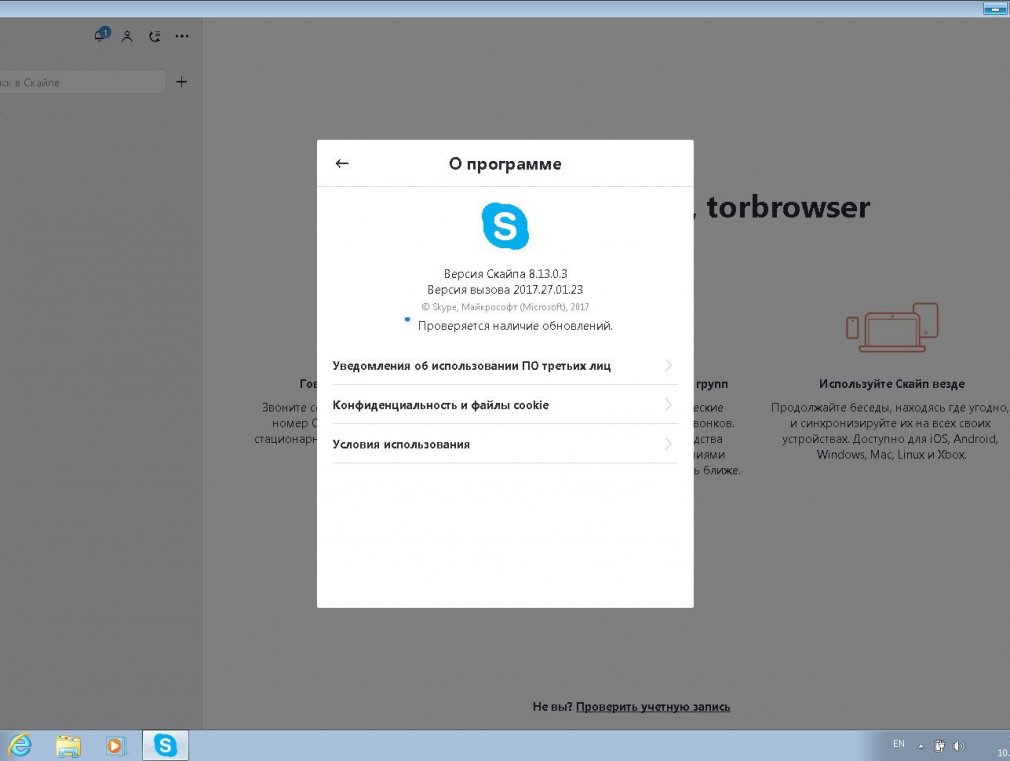Click the Skype Microsoft 2017 copyright line
The height and width of the screenshot is (761, 1010).
(x=505, y=307)
